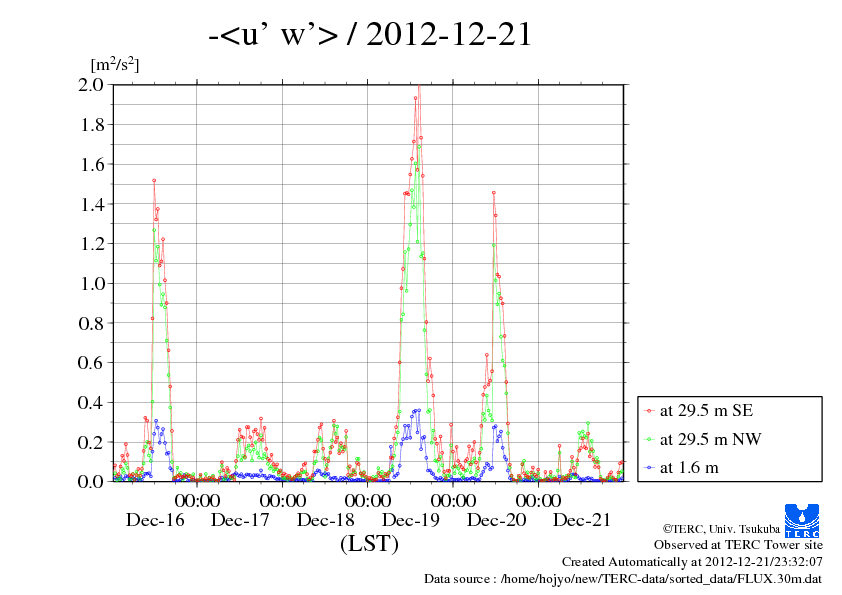Click the '(LST)' x-axis label
The width and height of the screenshot is (842, 595).
pyautogui.click(x=369, y=543)
